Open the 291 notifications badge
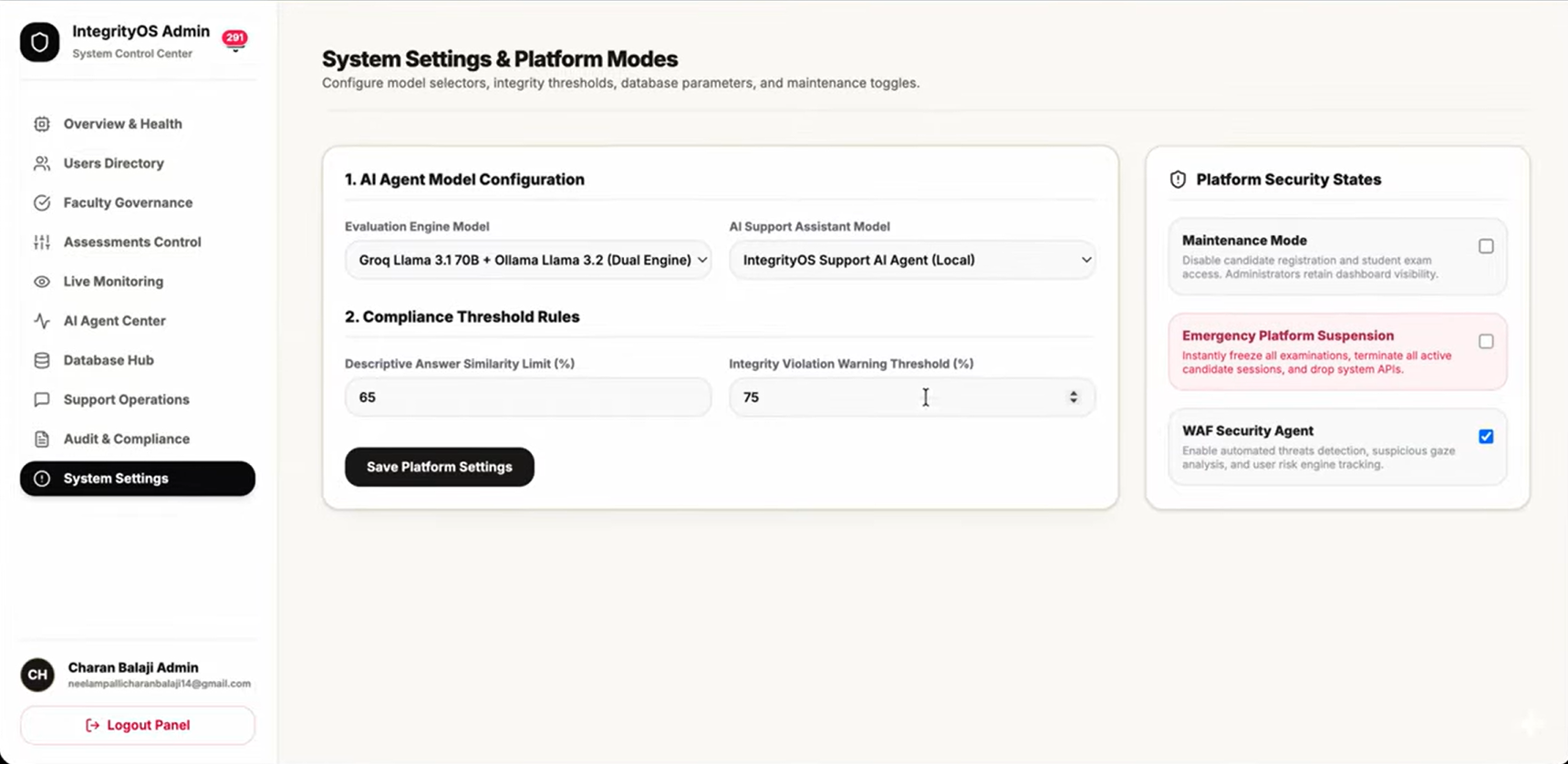Image resolution: width=1568 pixels, height=764 pixels. [234, 38]
